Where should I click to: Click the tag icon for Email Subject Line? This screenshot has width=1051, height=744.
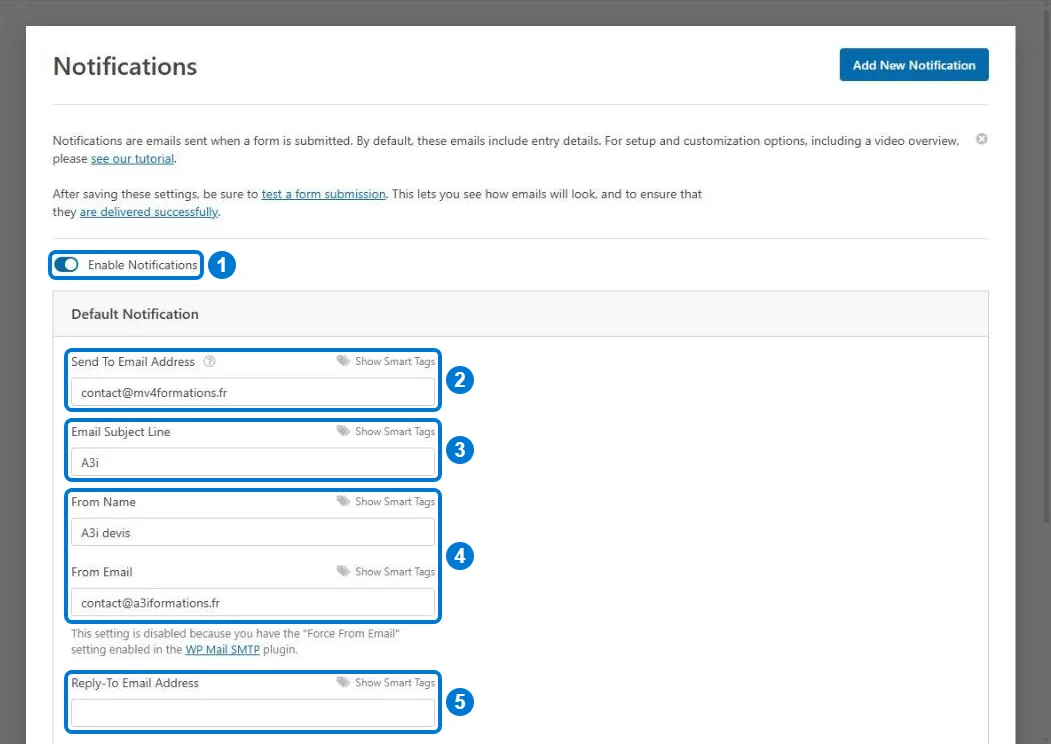click(343, 431)
